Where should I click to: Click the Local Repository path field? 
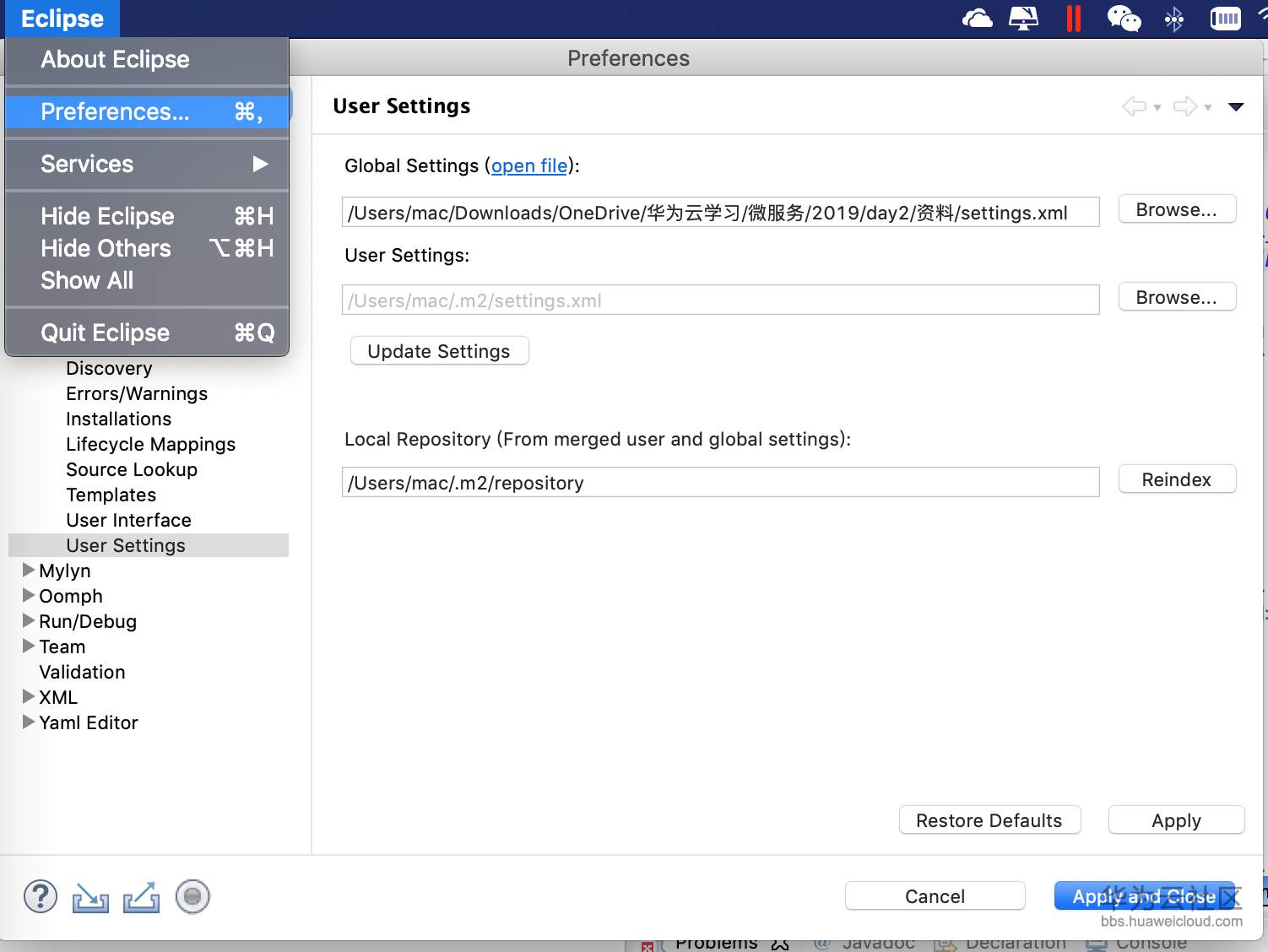[720, 483]
